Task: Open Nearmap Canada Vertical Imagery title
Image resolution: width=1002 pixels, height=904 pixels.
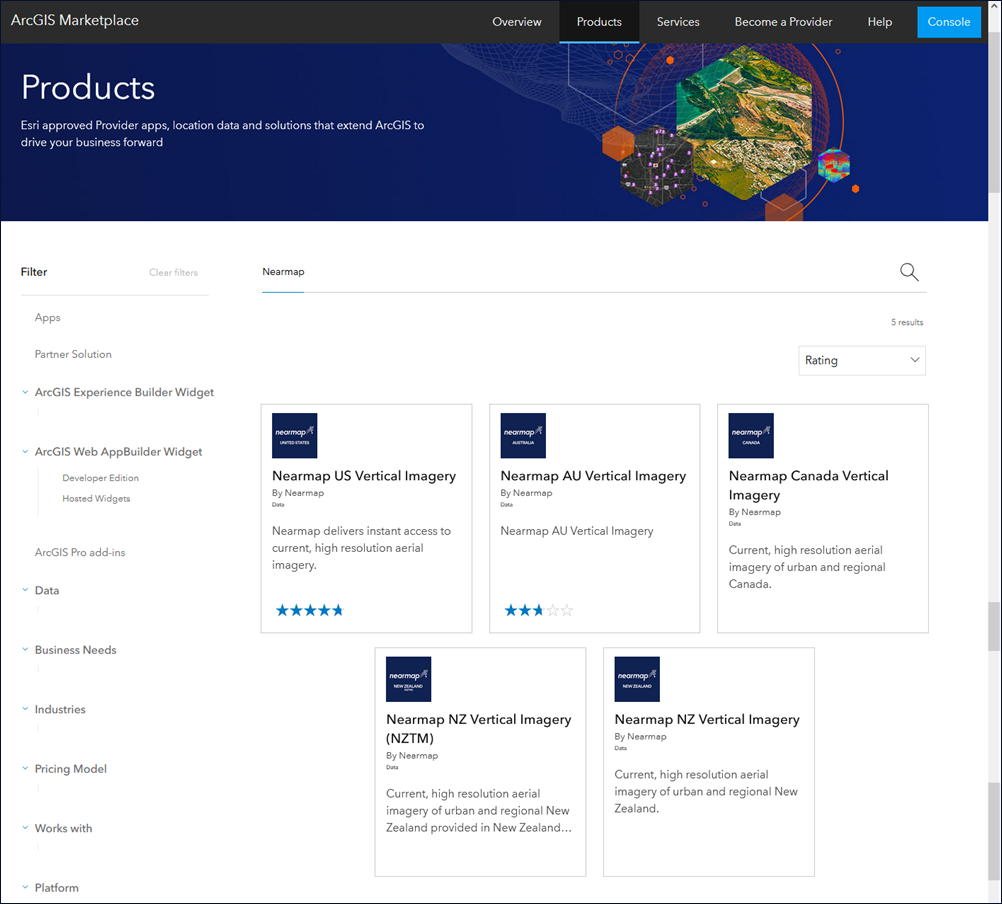Action: [x=808, y=486]
